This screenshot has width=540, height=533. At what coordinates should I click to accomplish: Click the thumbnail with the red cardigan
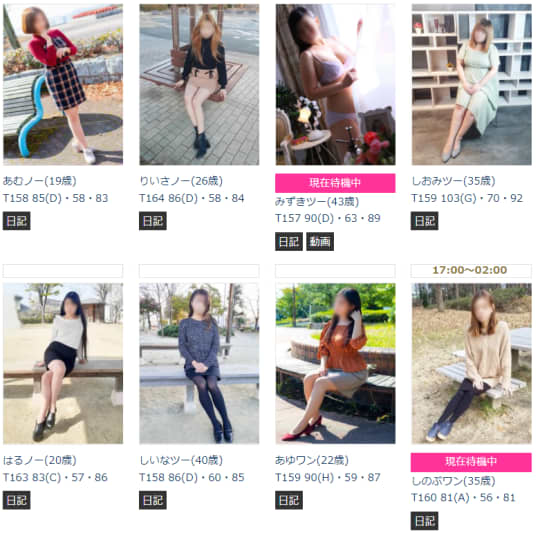[x=63, y=85]
